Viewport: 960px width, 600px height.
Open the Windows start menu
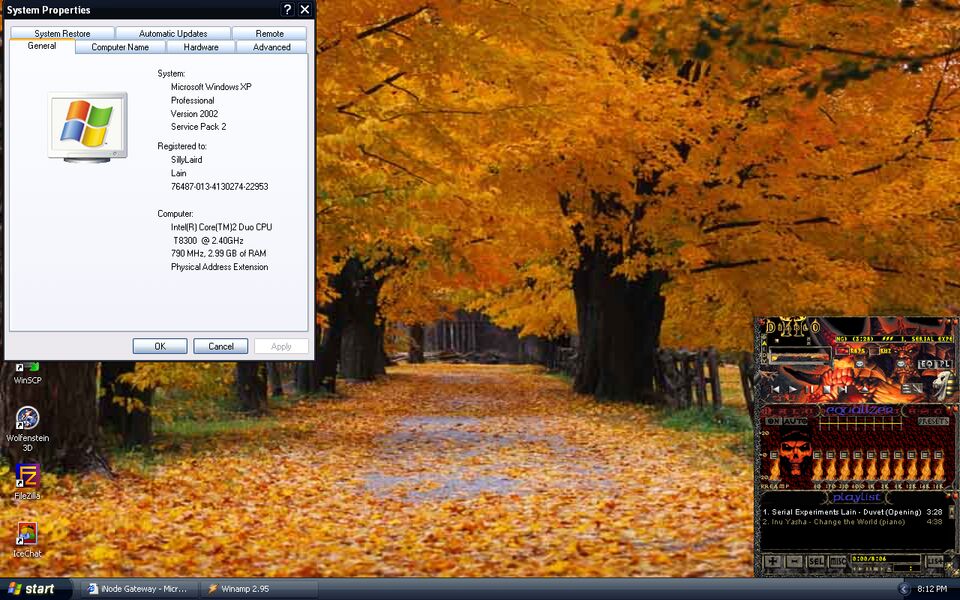tap(36, 589)
